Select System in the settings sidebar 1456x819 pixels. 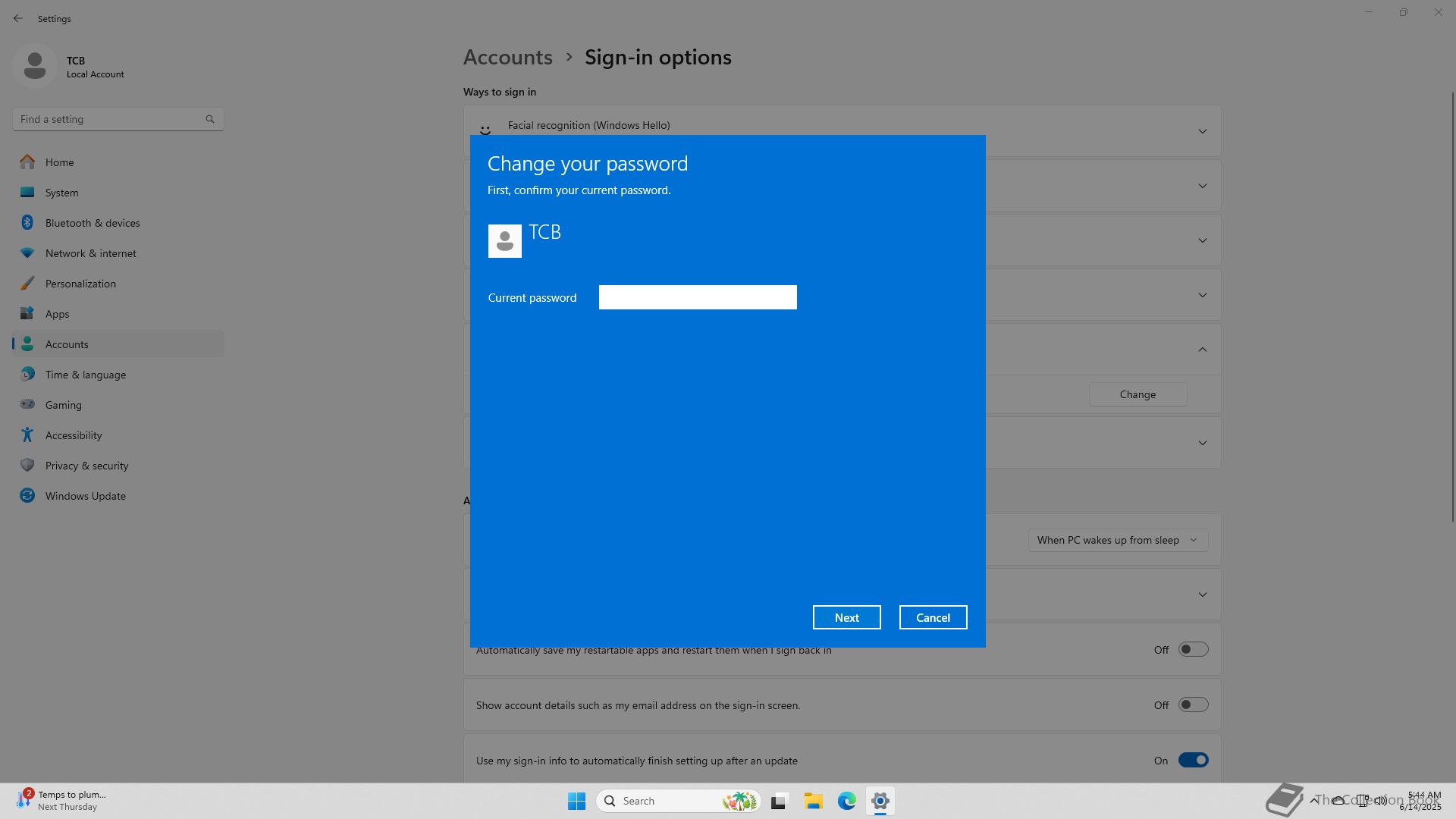pyautogui.click(x=61, y=193)
